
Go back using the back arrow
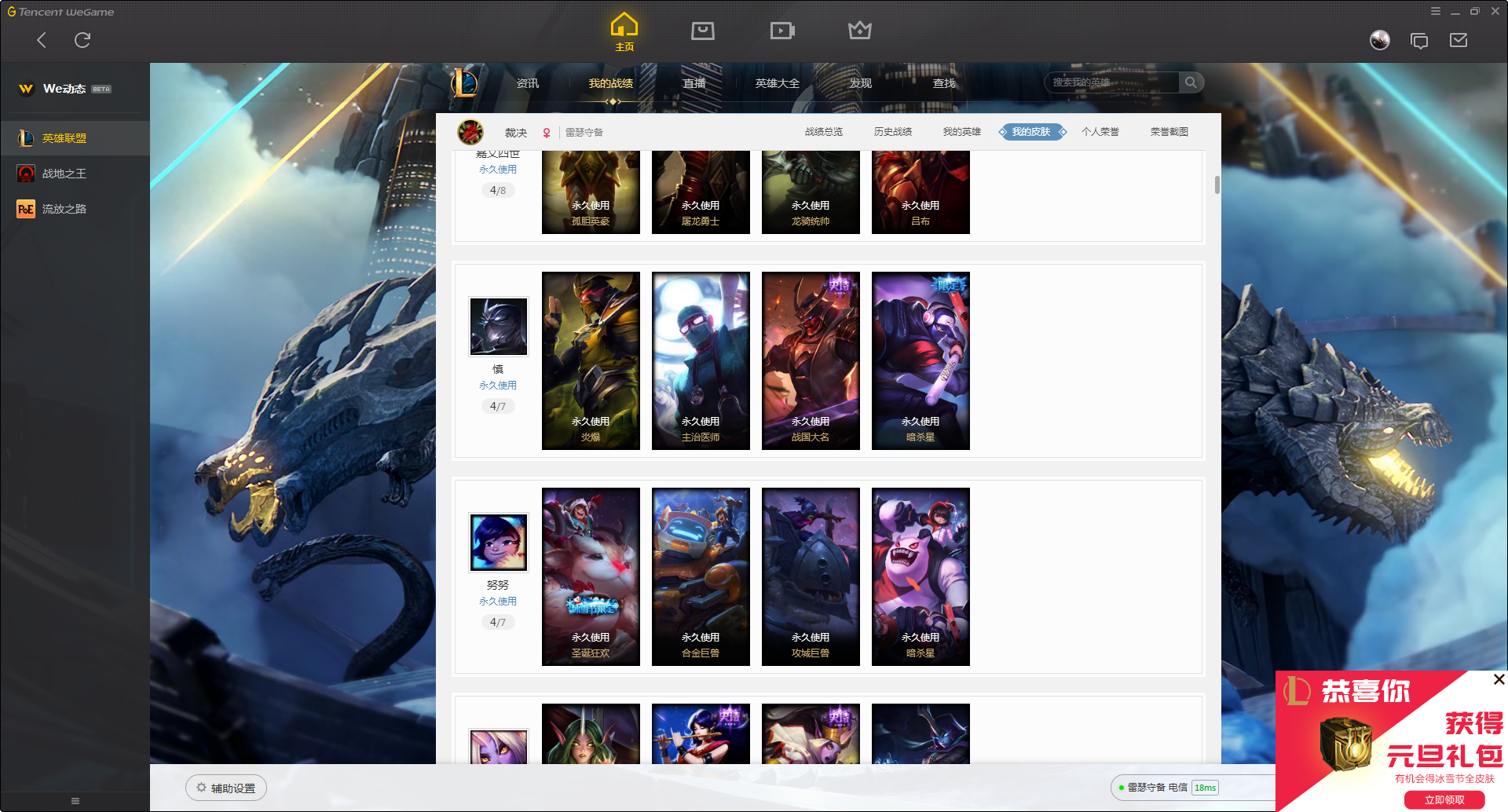[42, 40]
